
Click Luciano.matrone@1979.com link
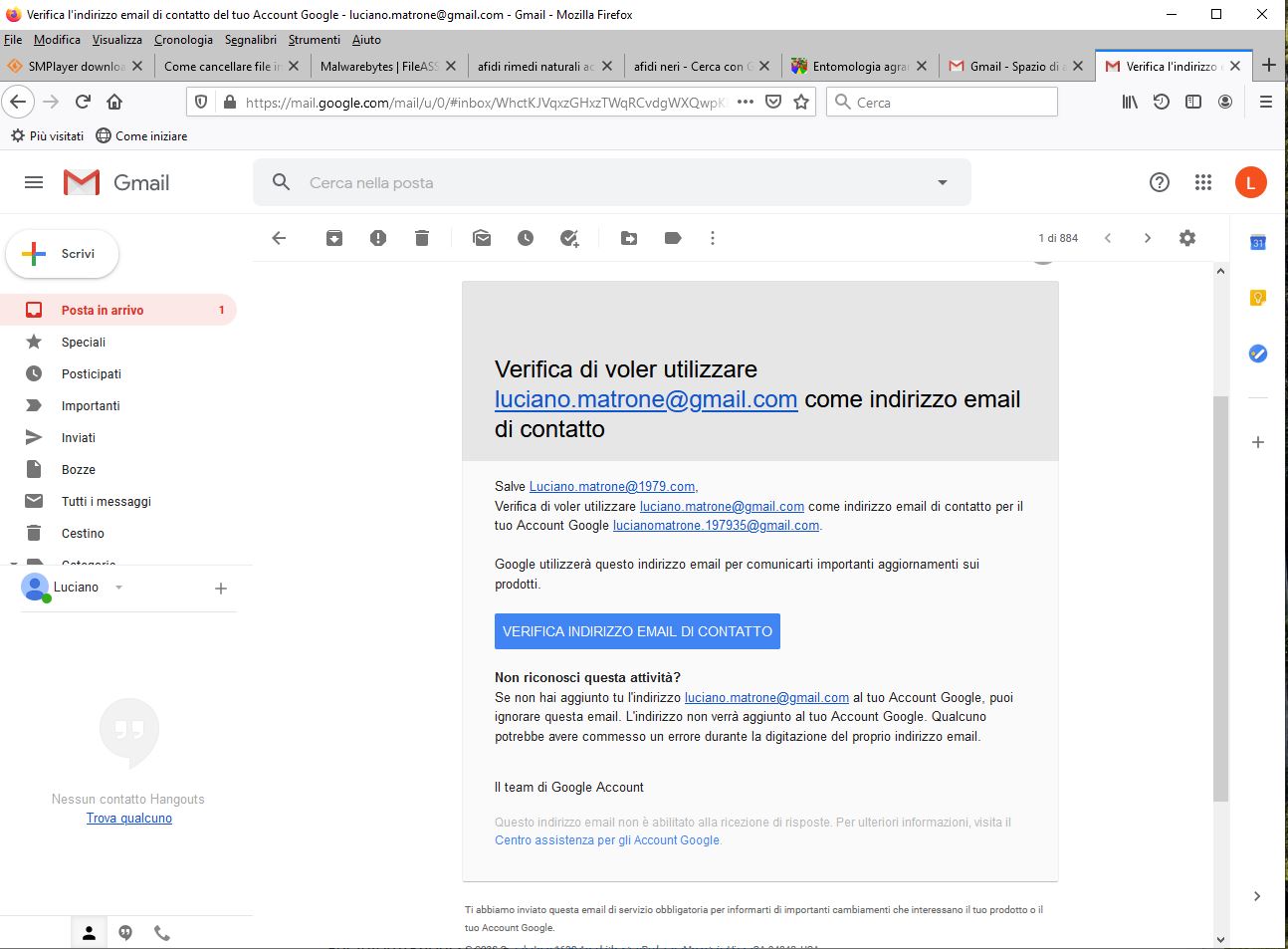pyautogui.click(x=612, y=487)
